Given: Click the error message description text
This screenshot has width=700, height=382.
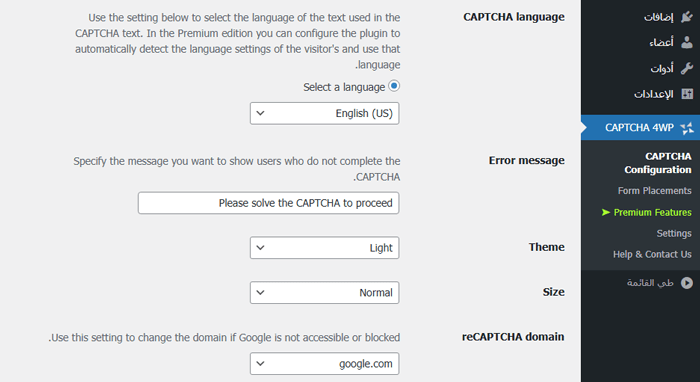Looking at the screenshot, I should pos(237,169).
